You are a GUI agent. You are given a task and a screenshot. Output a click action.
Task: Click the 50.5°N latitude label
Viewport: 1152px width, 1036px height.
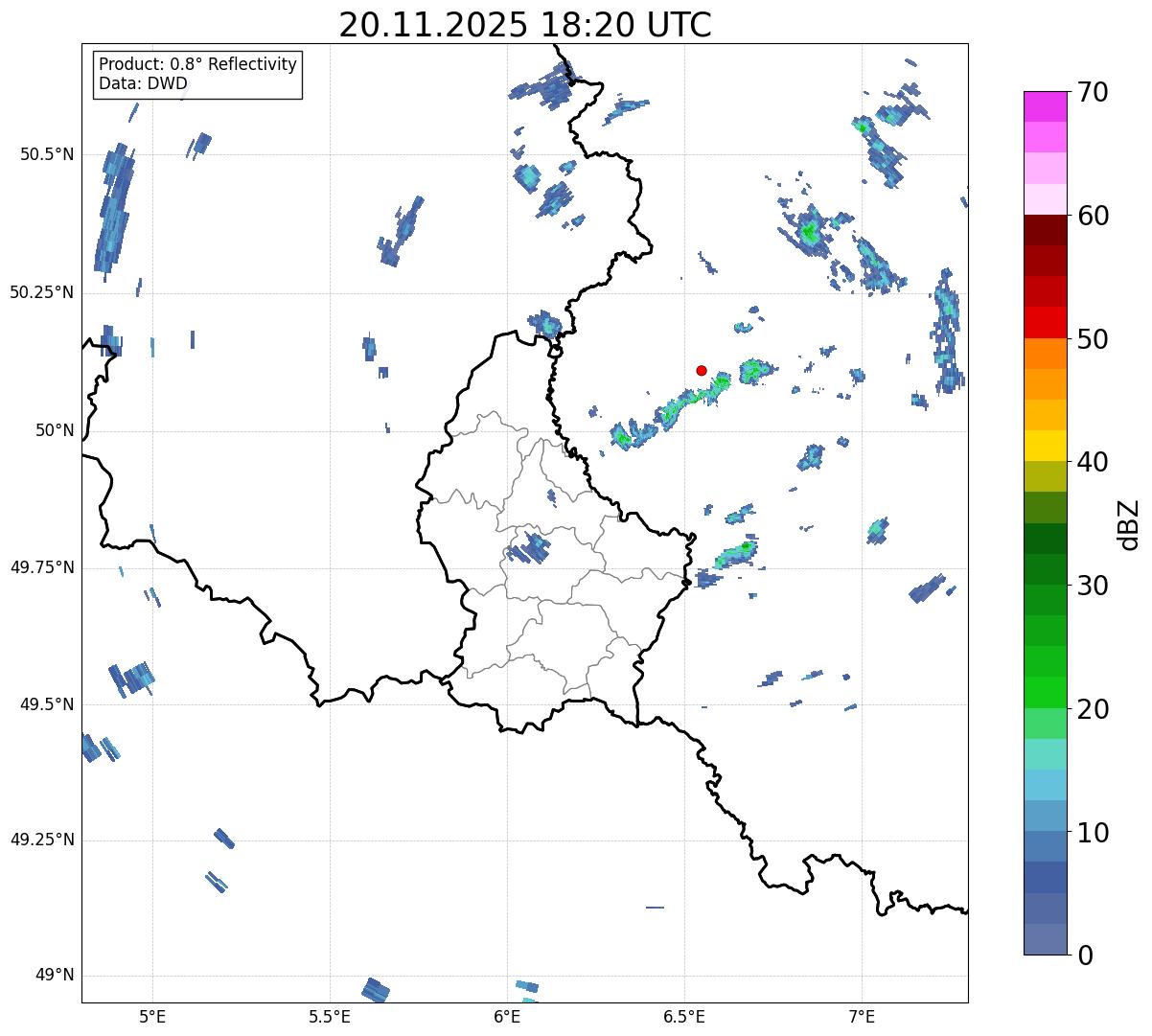point(47,154)
